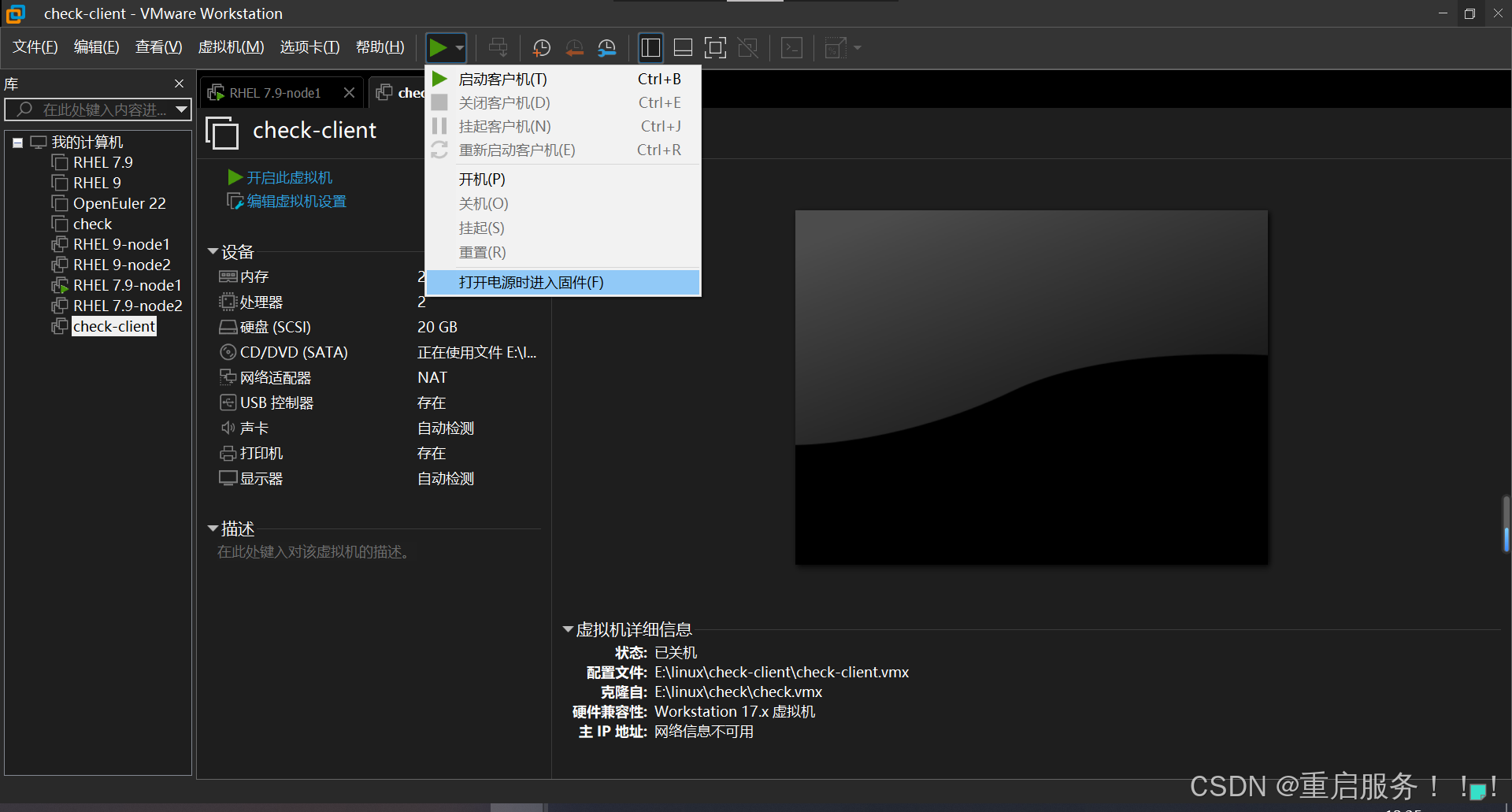Click the stretch guest display icon

(x=835, y=48)
